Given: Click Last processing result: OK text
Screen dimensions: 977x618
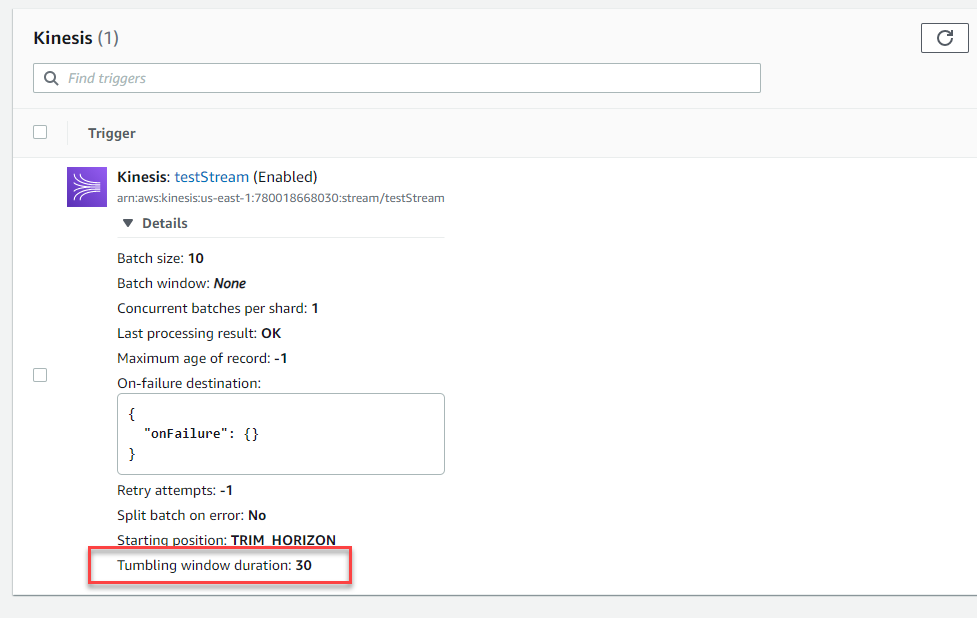Looking at the screenshot, I should click(x=199, y=333).
